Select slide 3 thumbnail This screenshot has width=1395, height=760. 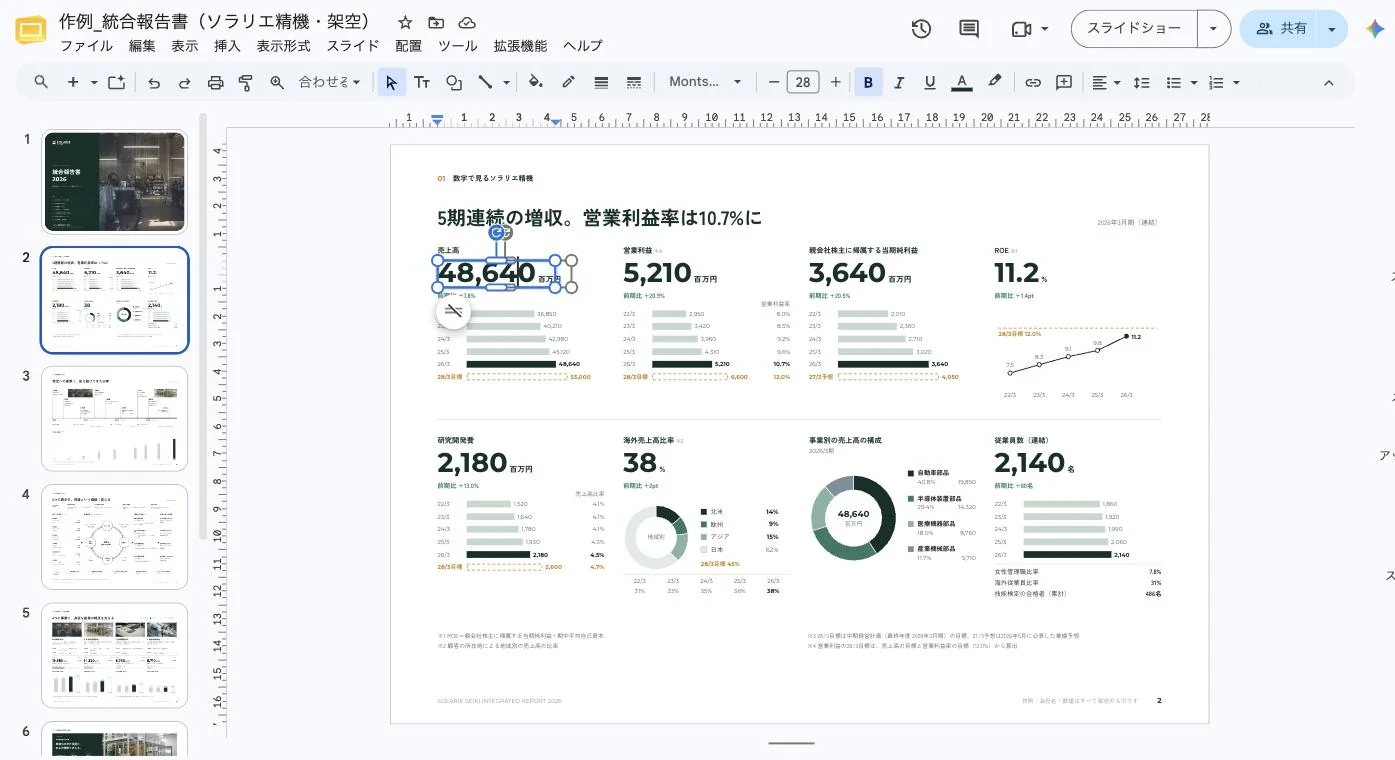tap(114, 418)
